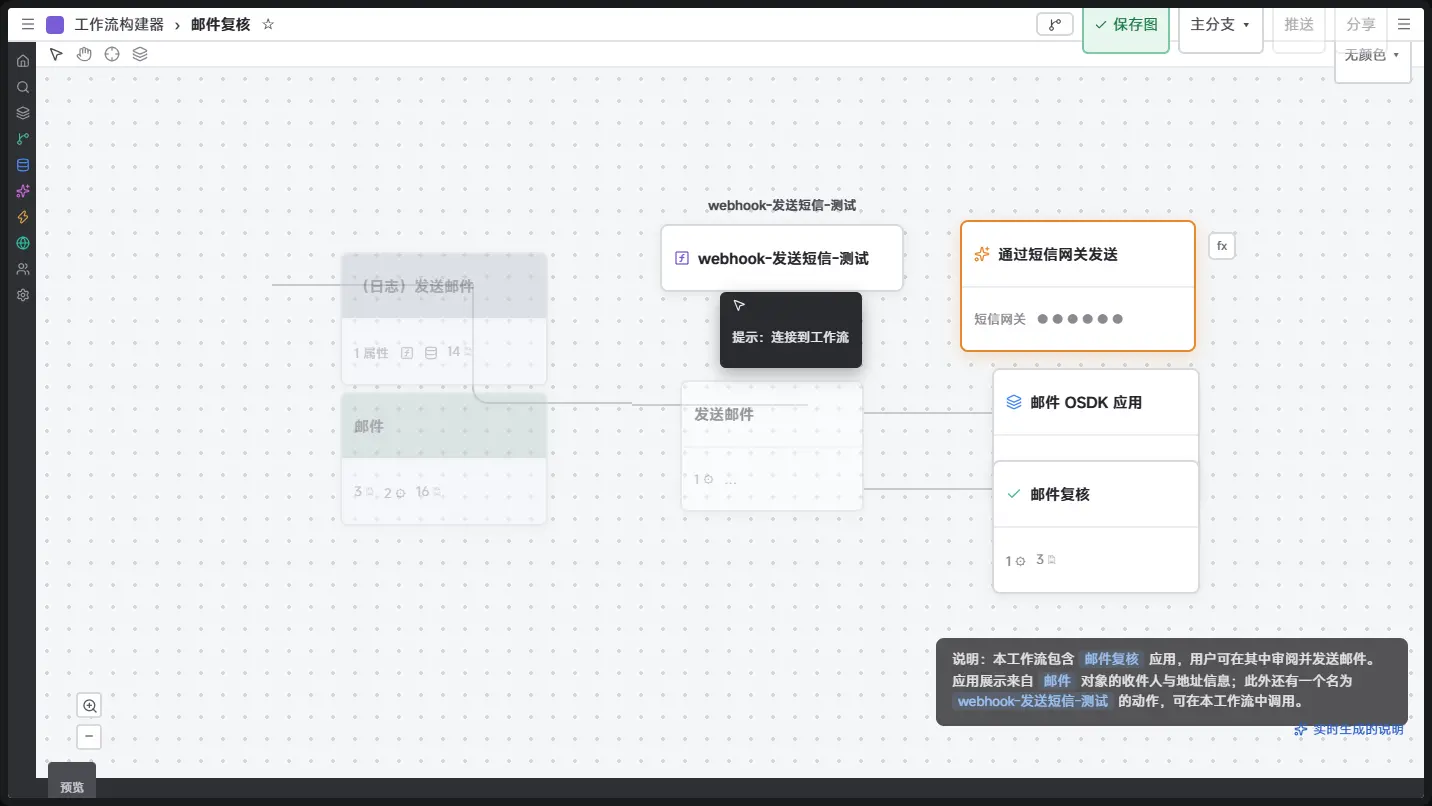
Task: Click the 实时生成的说明 link
Action: tap(1349, 729)
